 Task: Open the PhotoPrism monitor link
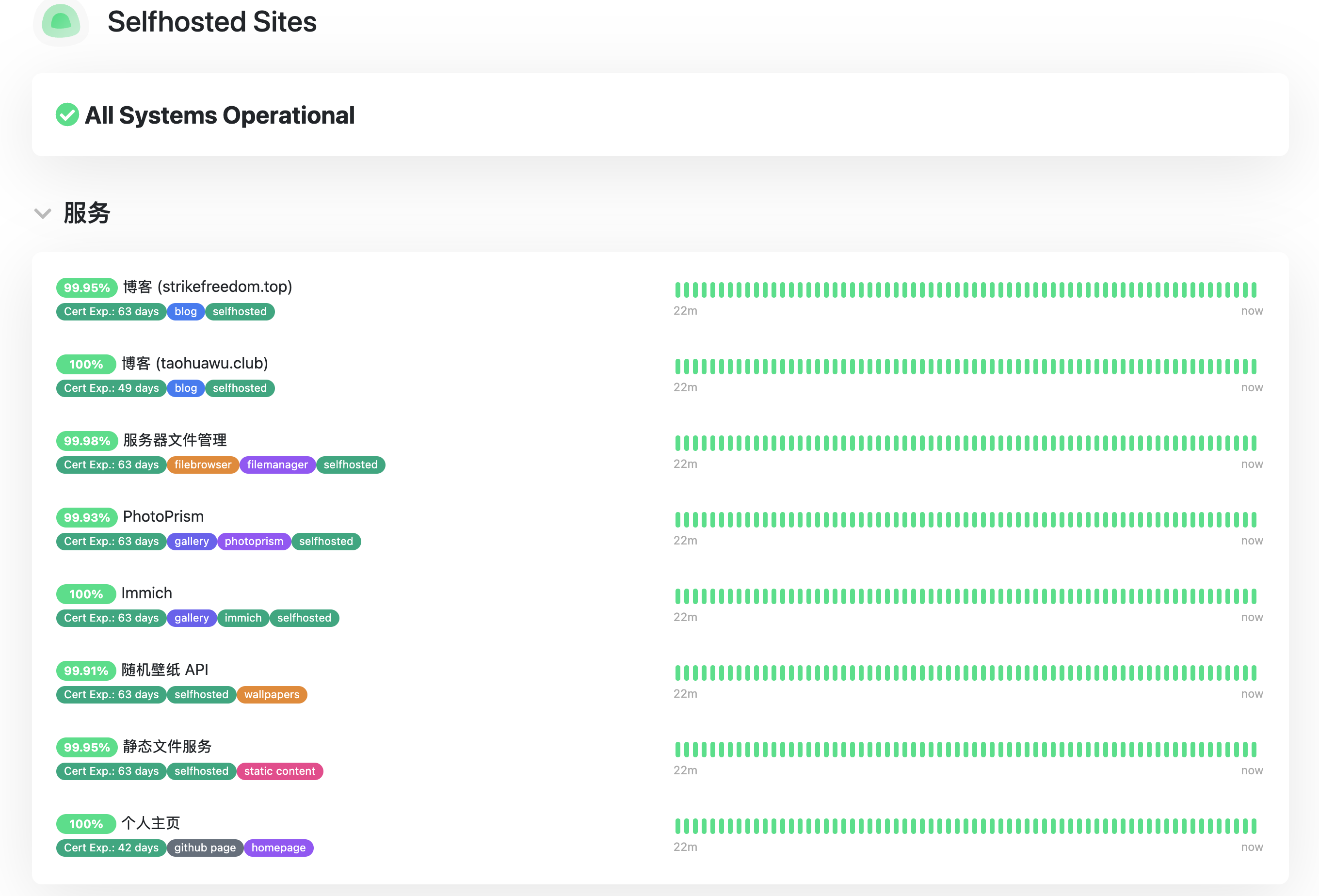(x=163, y=516)
